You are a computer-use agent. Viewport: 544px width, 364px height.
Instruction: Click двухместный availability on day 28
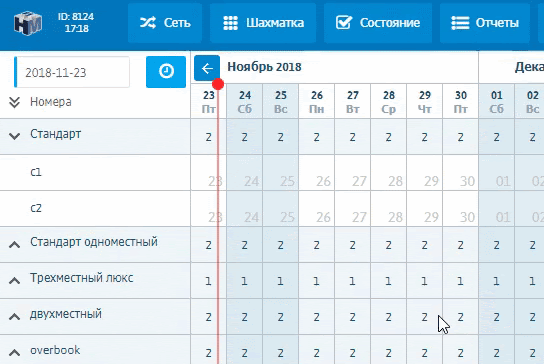pos(389,317)
